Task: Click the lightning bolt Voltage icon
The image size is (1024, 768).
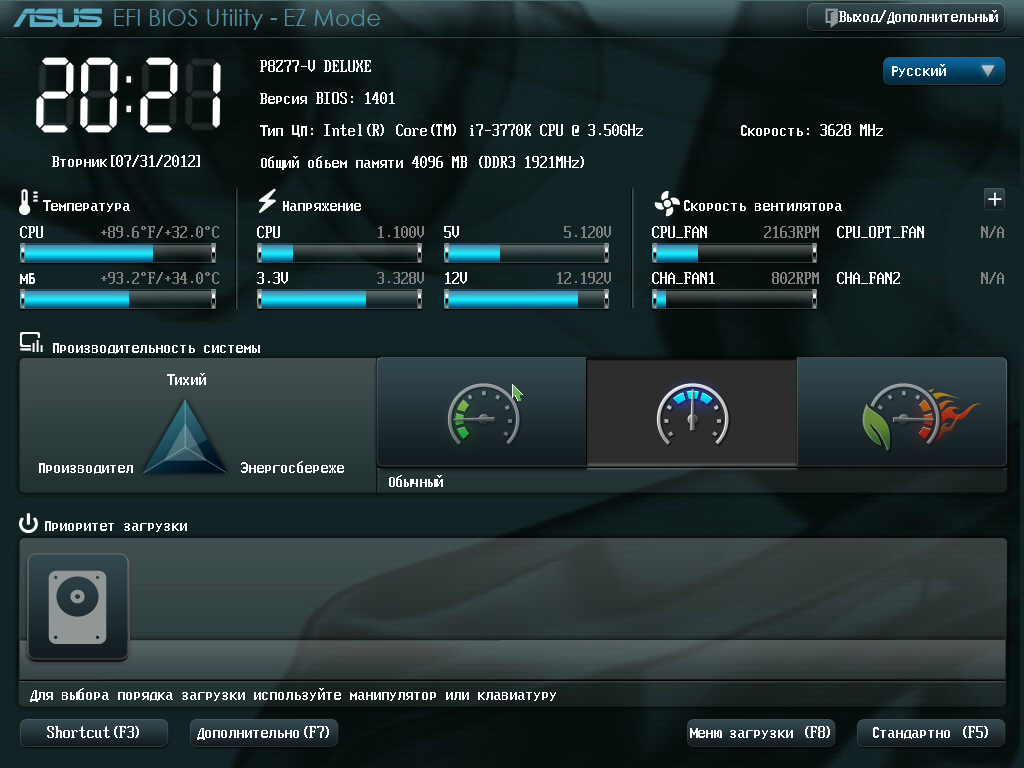Action: coord(266,201)
